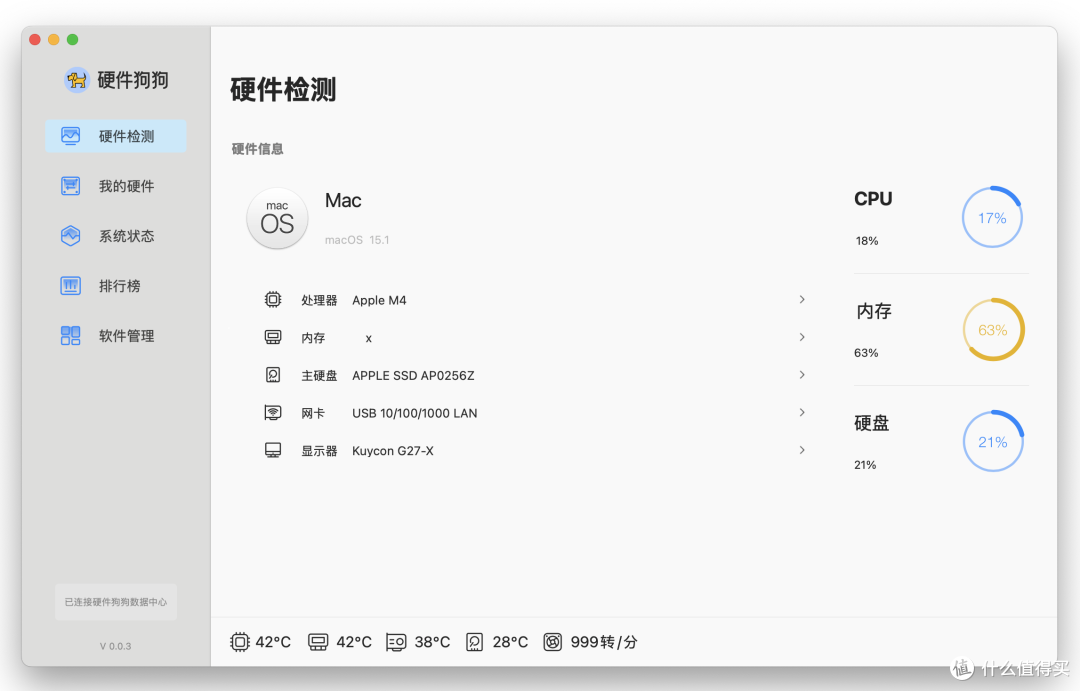This screenshot has width=1080, height=691.
Task: Click the 软件管理 grid icon
Action: coord(70,336)
